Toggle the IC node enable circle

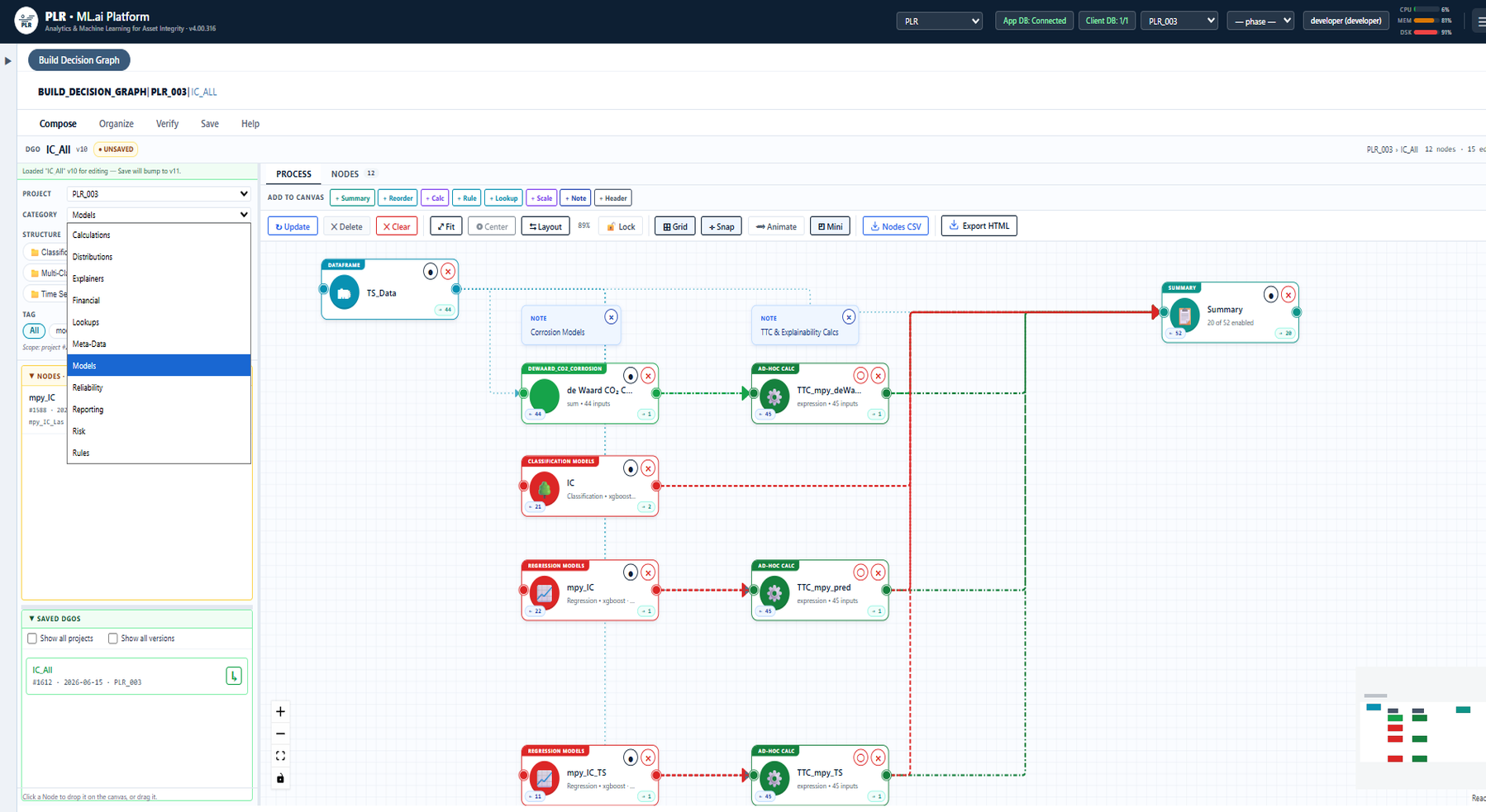630,468
